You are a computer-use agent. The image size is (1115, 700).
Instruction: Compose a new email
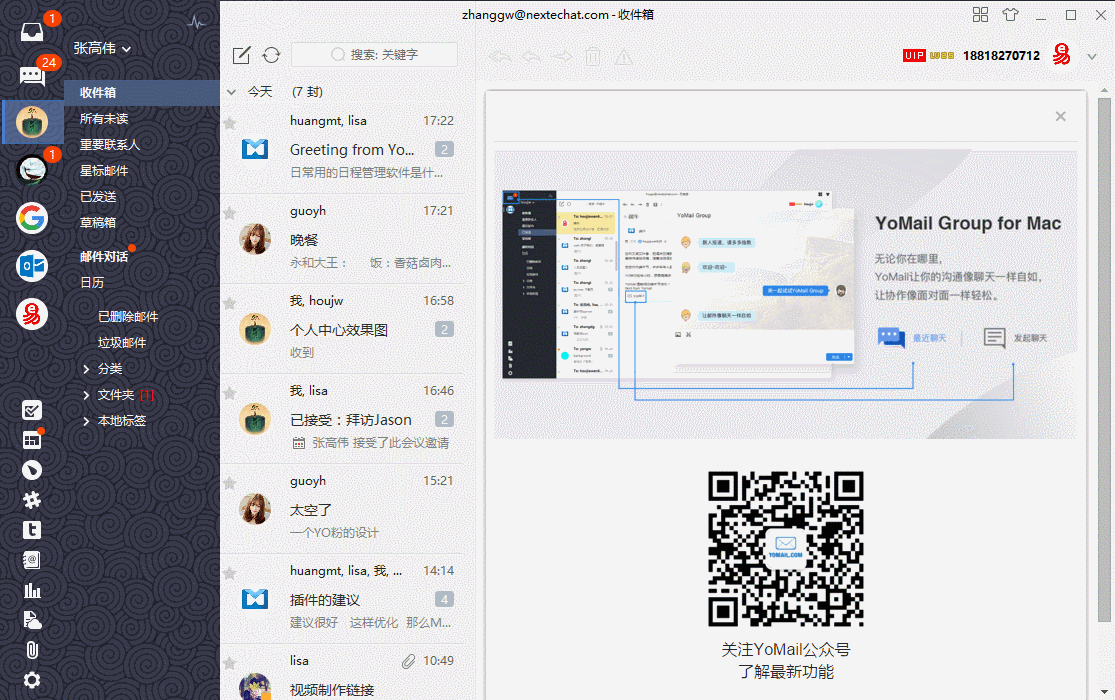pos(241,55)
